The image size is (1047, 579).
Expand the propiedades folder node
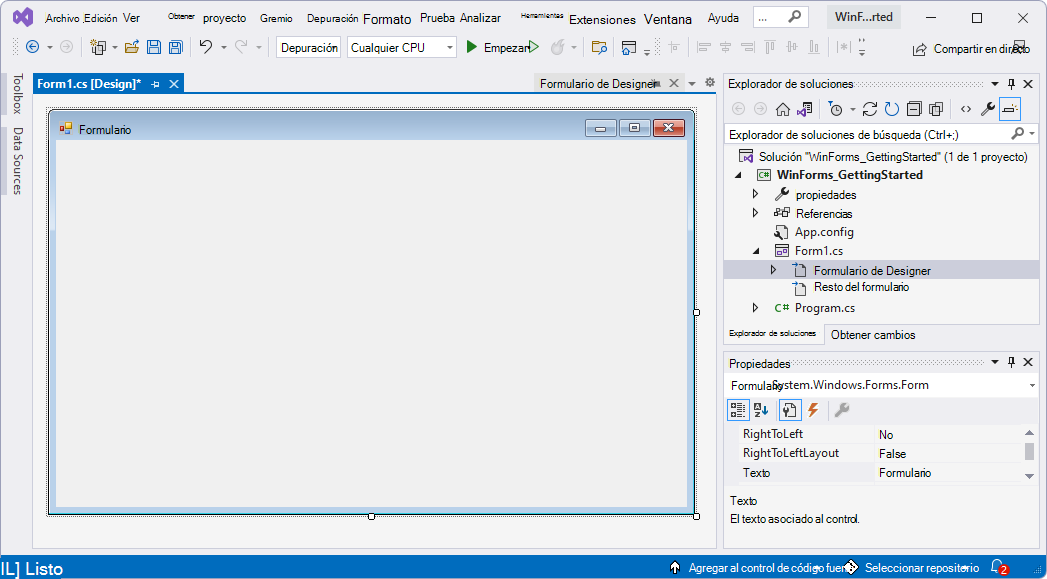pyautogui.click(x=756, y=194)
